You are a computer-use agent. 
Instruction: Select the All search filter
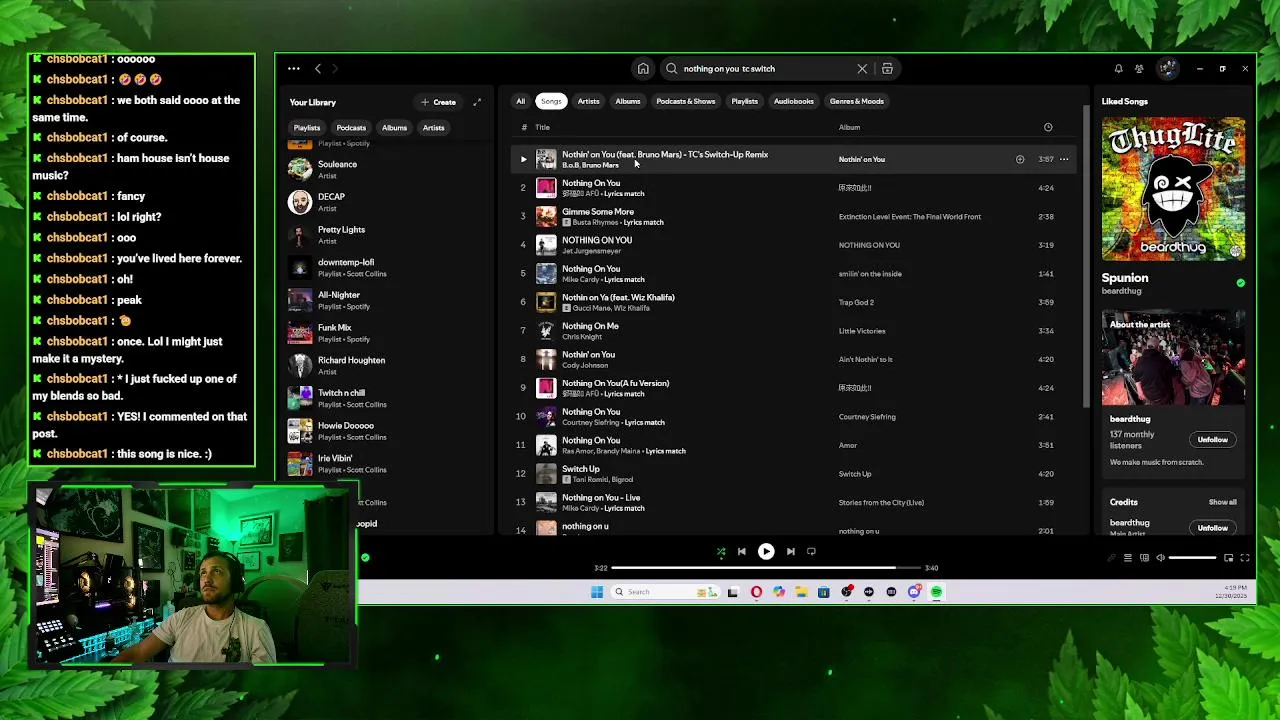coord(520,101)
